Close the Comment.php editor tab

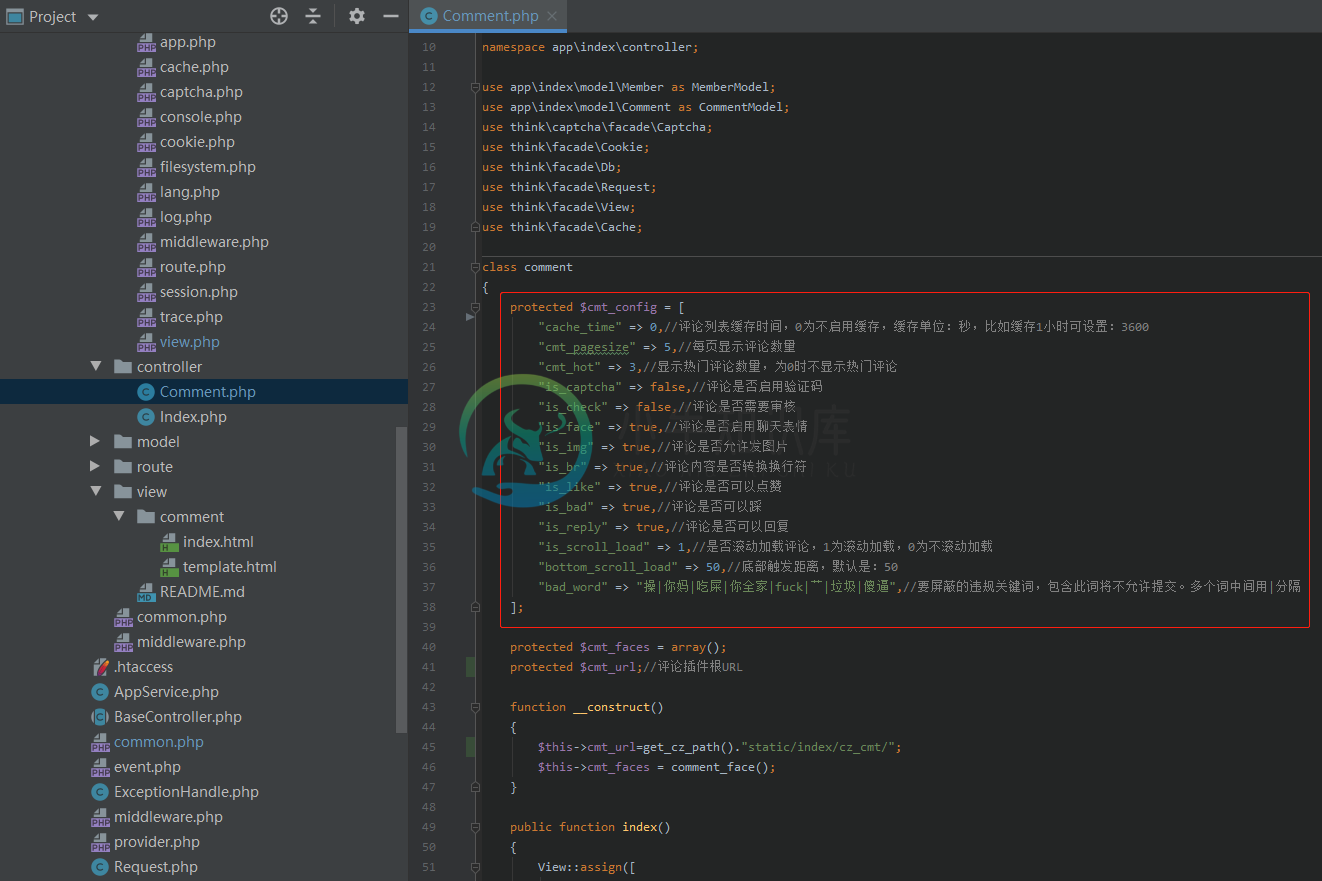(x=552, y=16)
